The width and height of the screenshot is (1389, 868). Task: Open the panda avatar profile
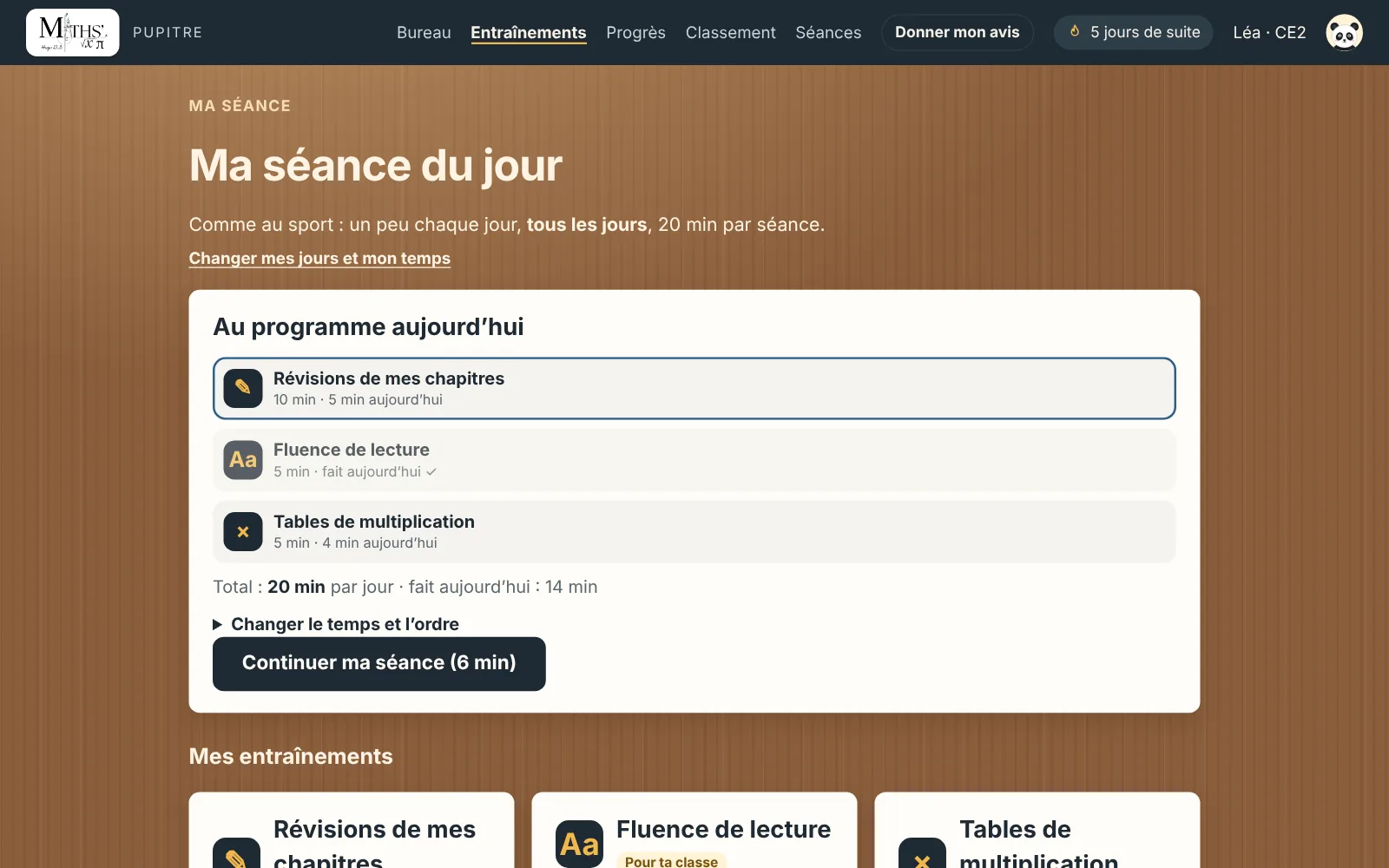pos(1344,33)
